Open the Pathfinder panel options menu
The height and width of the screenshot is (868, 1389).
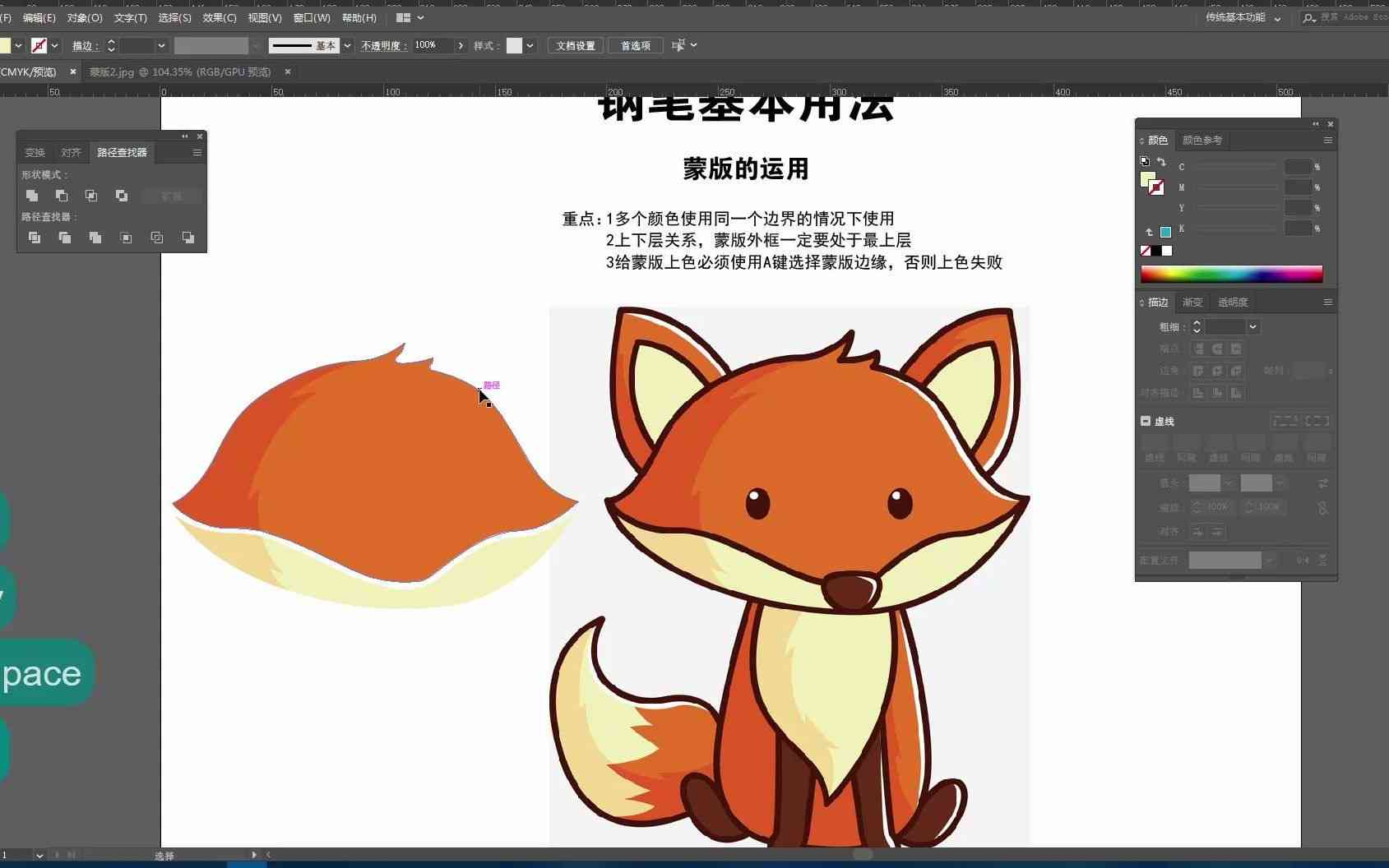197,153
